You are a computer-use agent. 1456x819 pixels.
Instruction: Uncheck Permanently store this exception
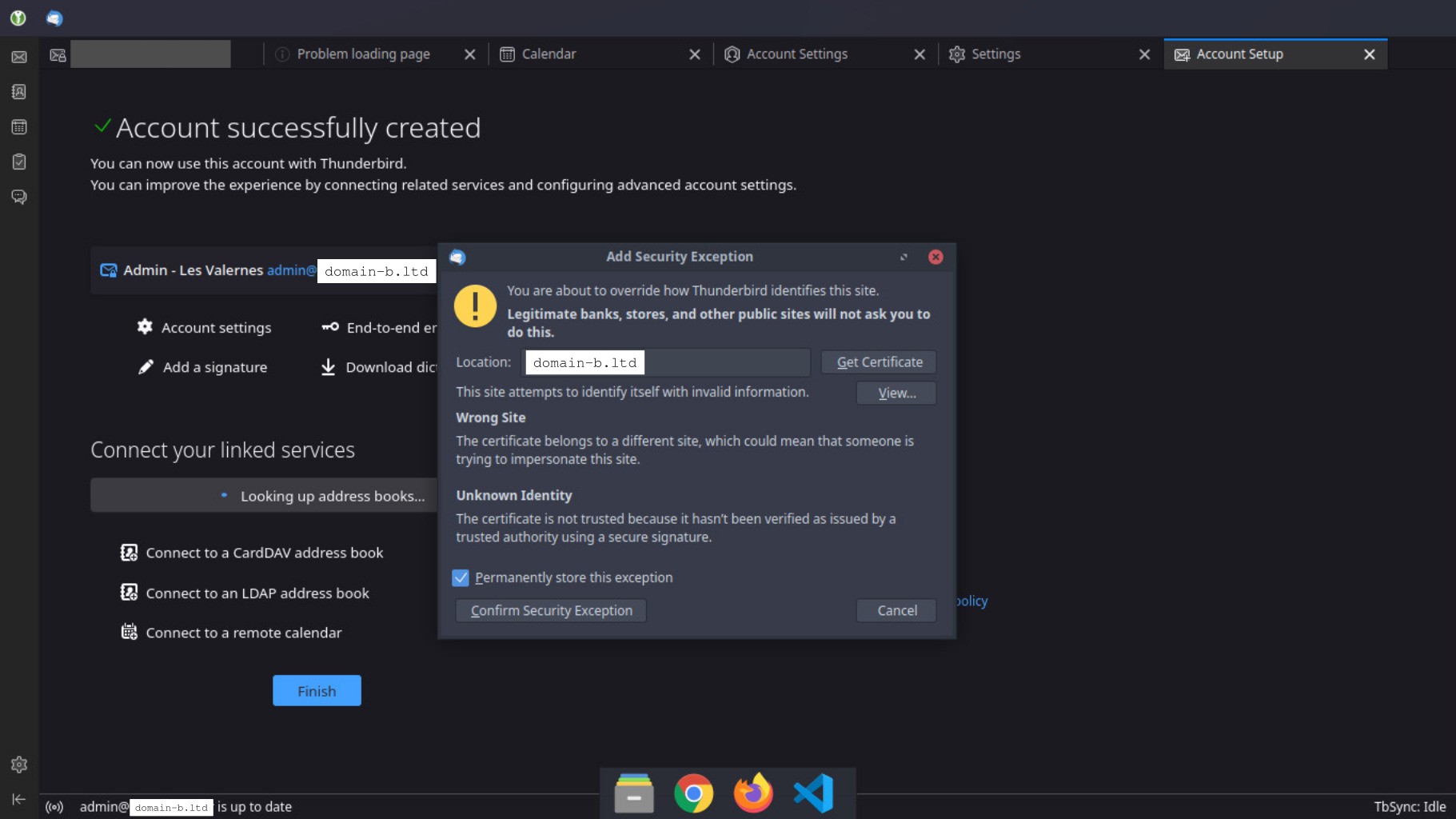[x=461, y=577]
